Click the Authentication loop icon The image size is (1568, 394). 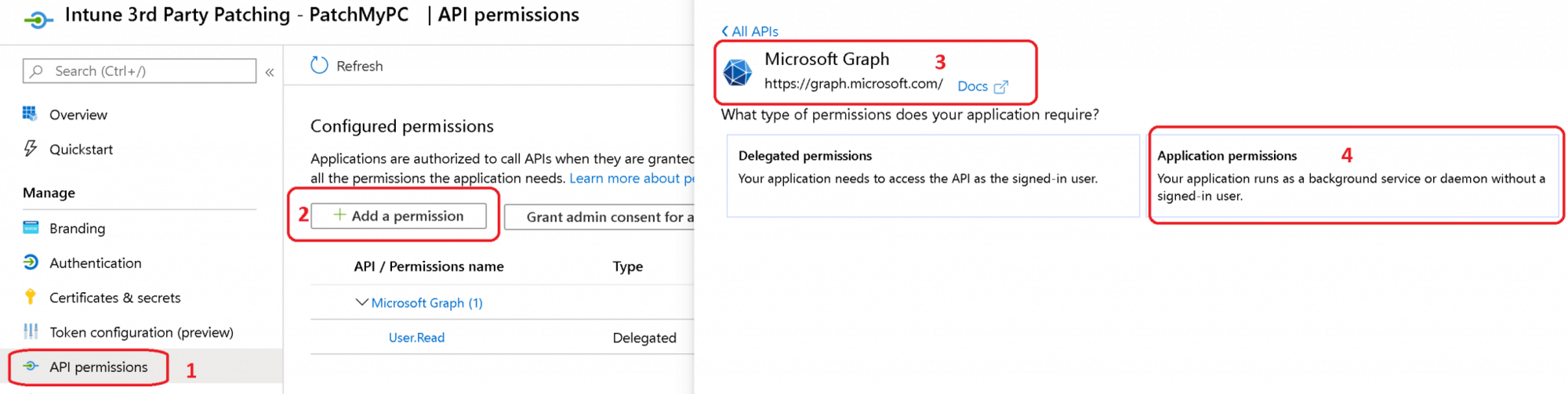tap(31, 262)
